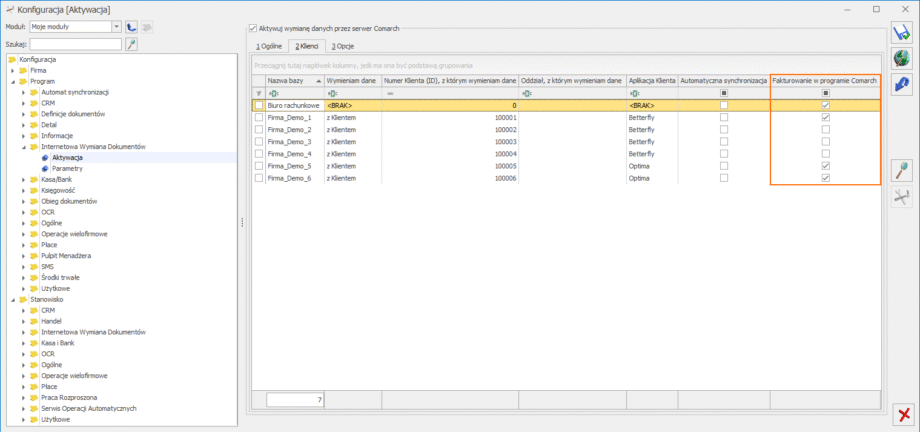Click the blue arrow icon beside Moduł
The image size is (920, 432).
click(x=131, y=27)
